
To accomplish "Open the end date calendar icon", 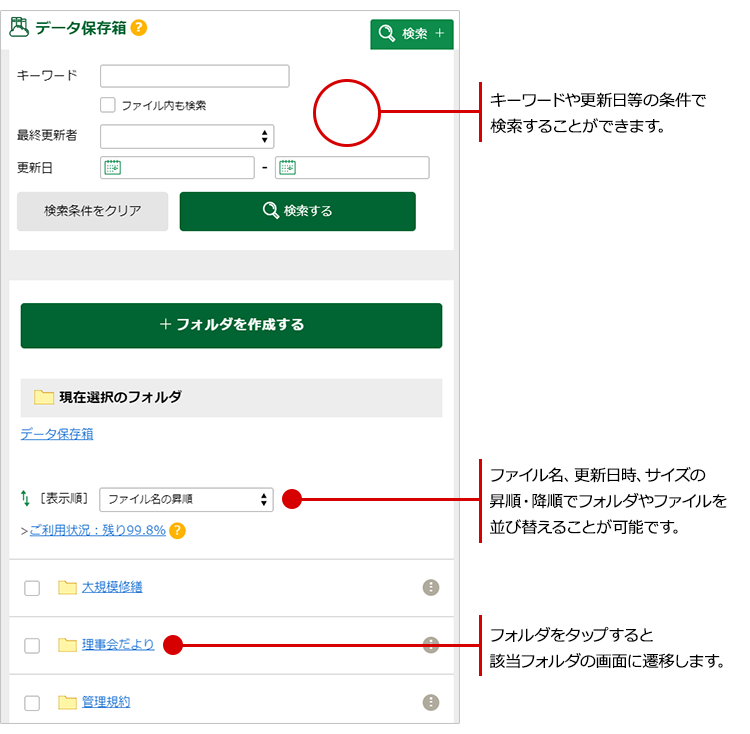I will (288, 168).
